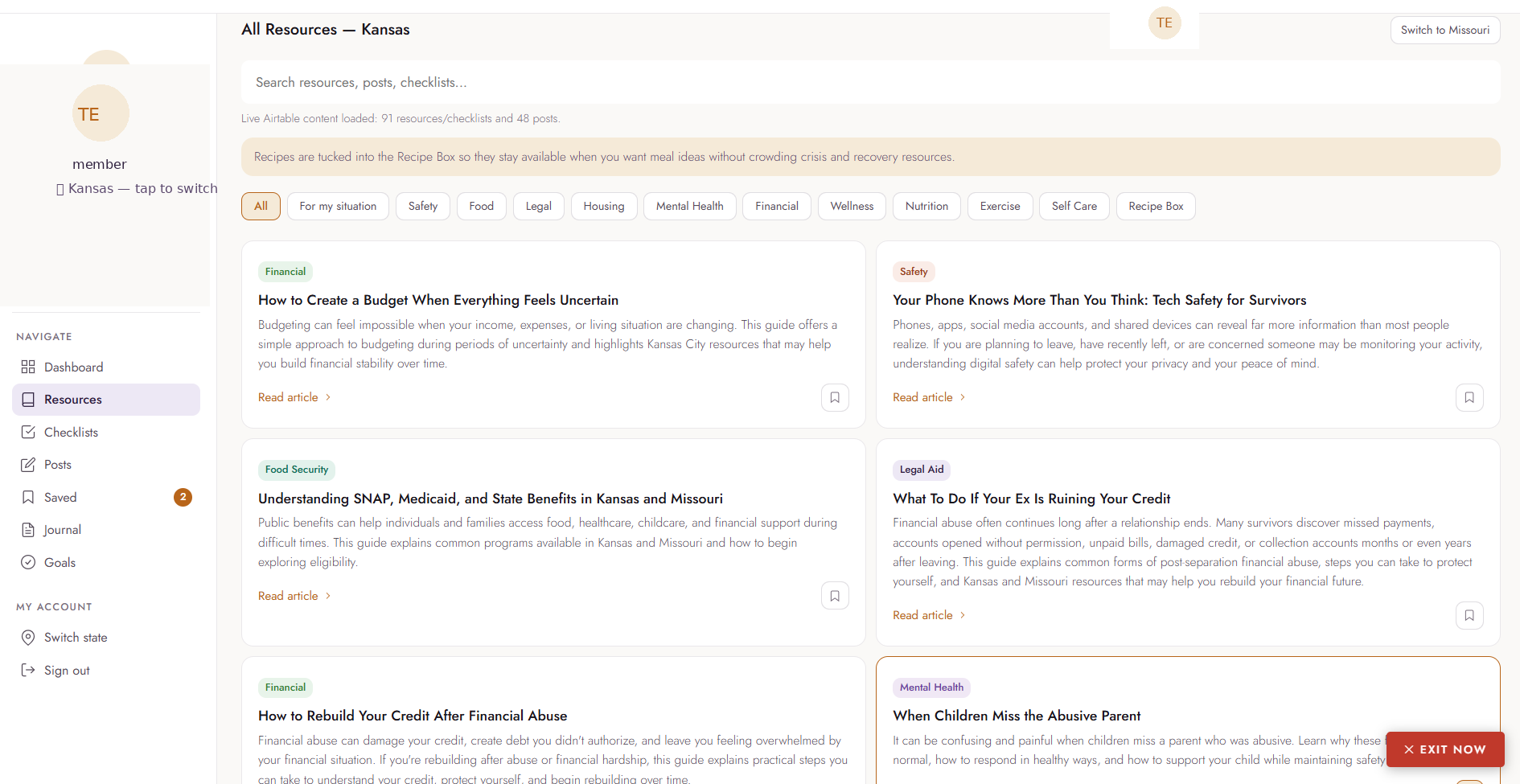Filter resources by Housing
1520x784 pixels.
[604, 206]
